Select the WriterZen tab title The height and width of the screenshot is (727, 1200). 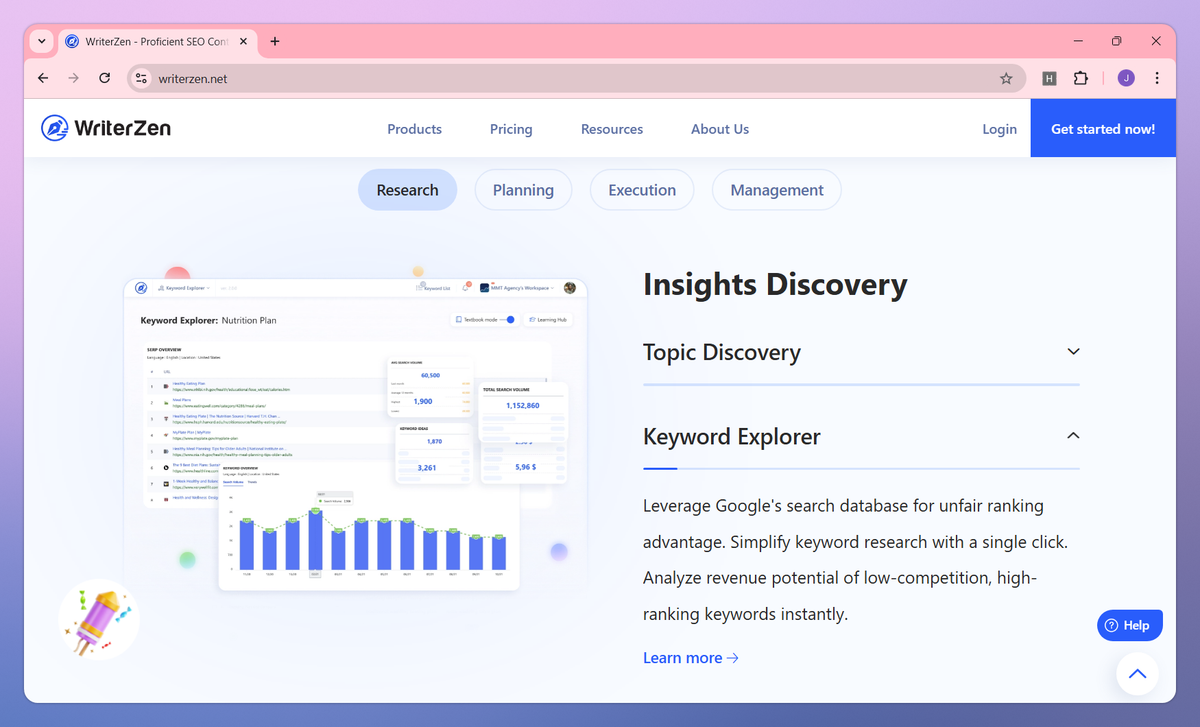pos(158,41)
